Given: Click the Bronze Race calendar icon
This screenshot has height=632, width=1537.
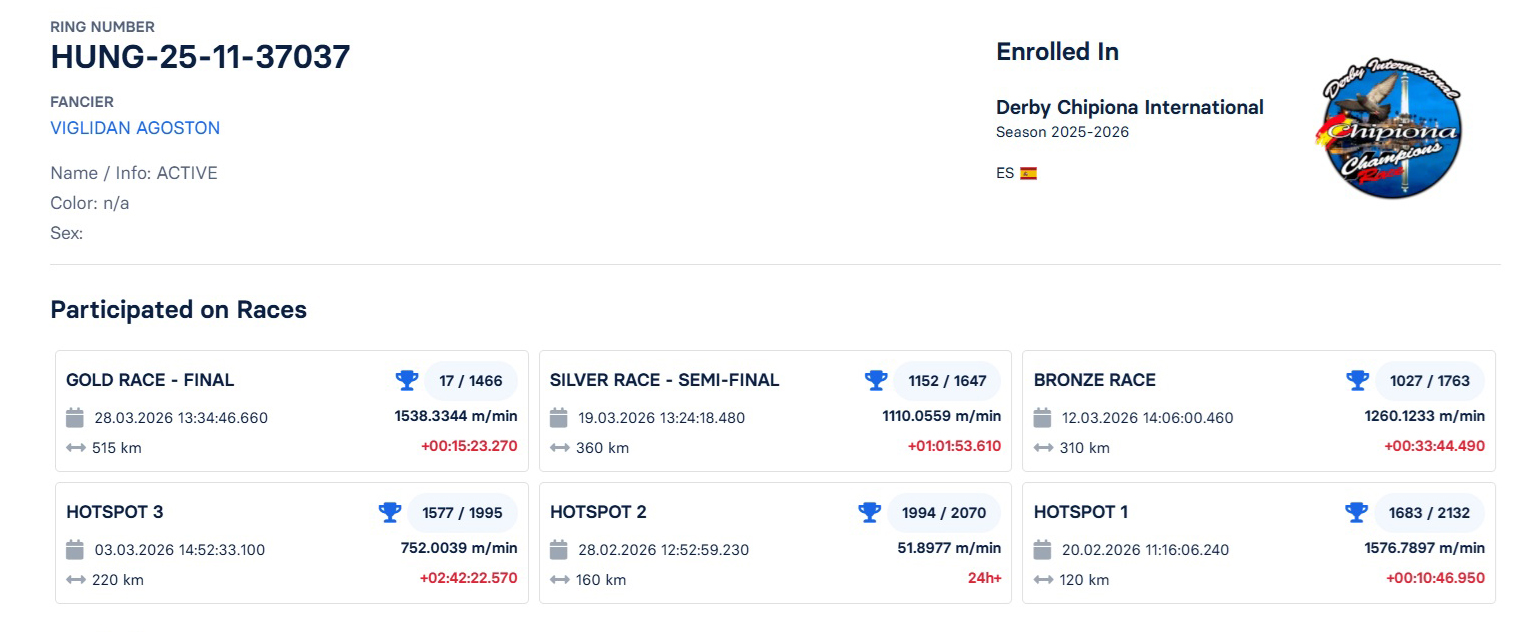Looking at the screenshot, I should pyautogui.click(x=1043, y=417).
